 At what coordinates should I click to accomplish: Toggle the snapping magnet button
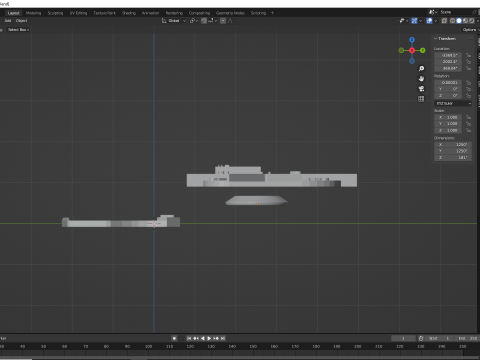pyautogui.click(x=204, y=21)
